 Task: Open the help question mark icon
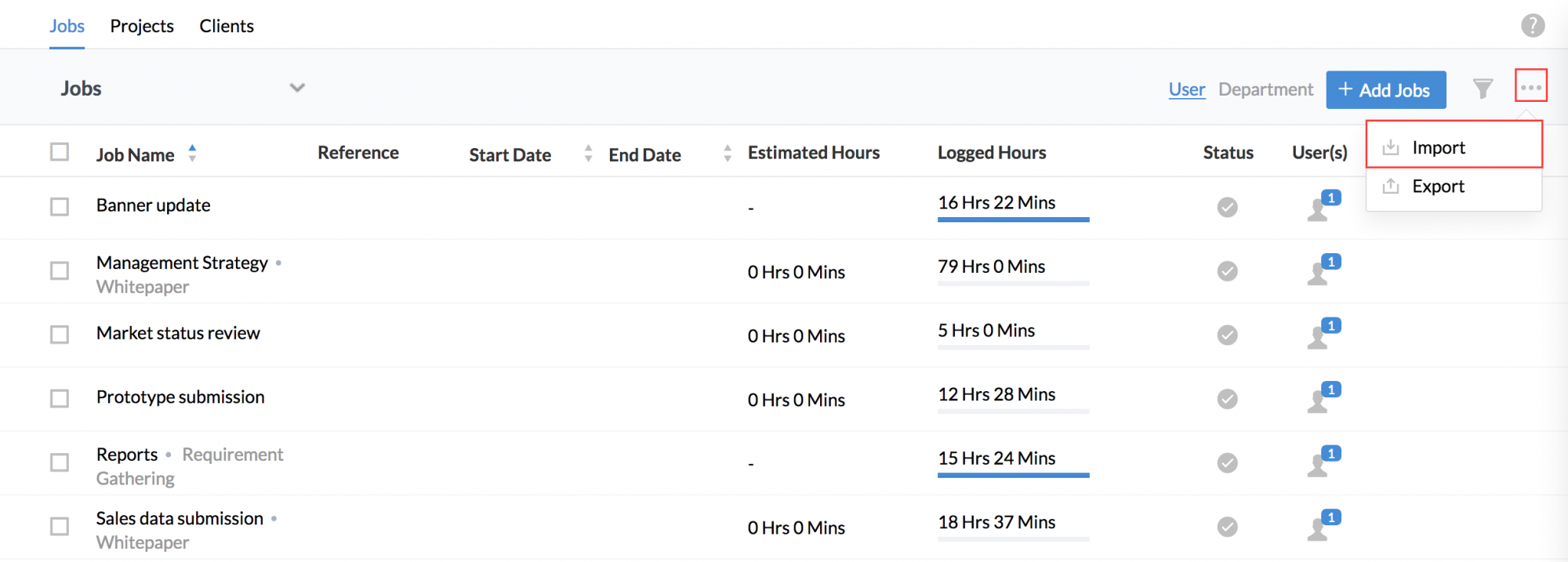tap(1533, 26)
